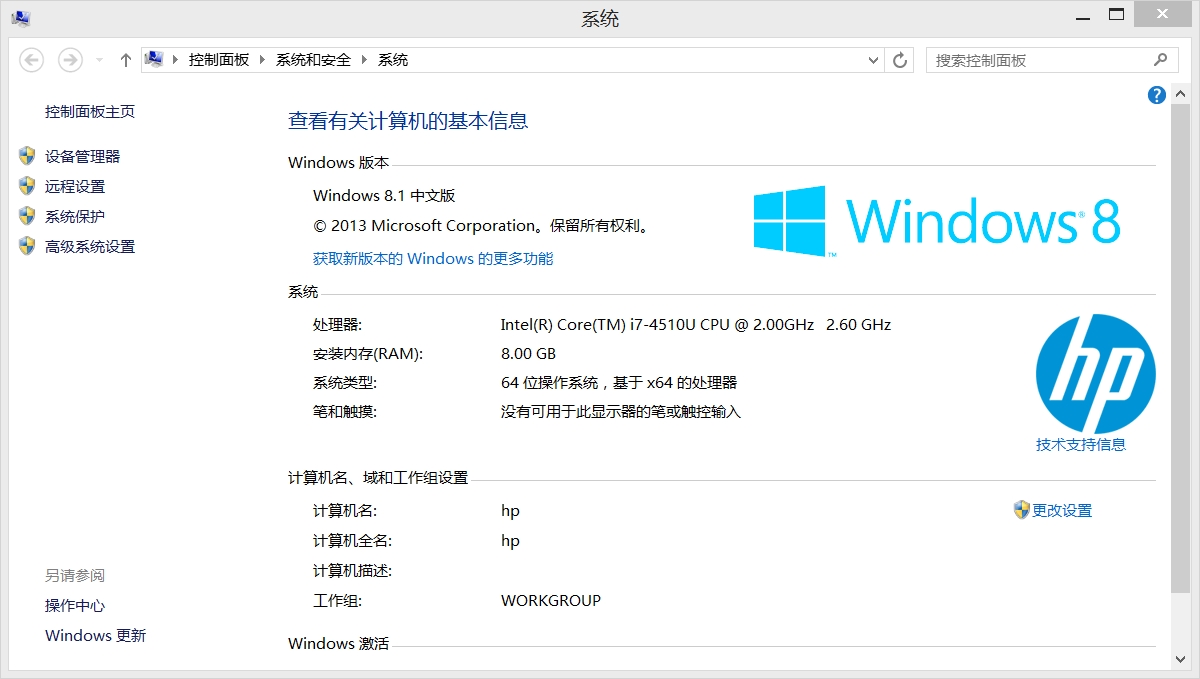Click the Forward navigation arrow
Screen dimensions: 1200x679
[x=69, y=60]
